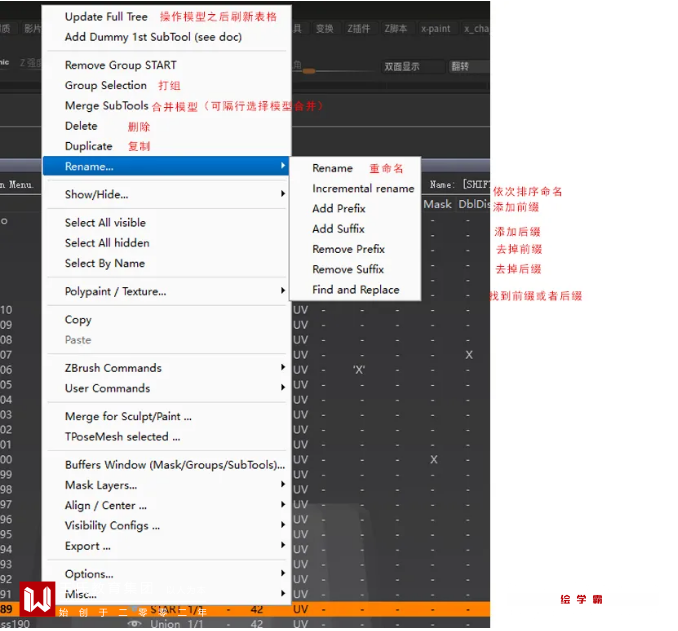Toggle X mark in DblDis column
Image resolution: width=678 pixels, height=631 pixels.
pos(469,355)
